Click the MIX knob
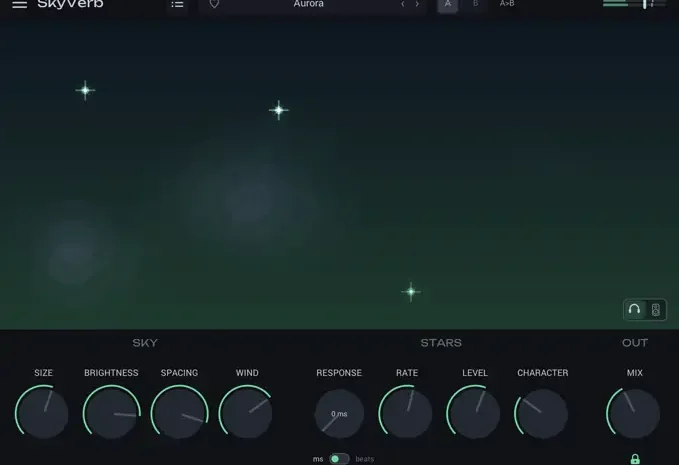 (x=634, y=413)
